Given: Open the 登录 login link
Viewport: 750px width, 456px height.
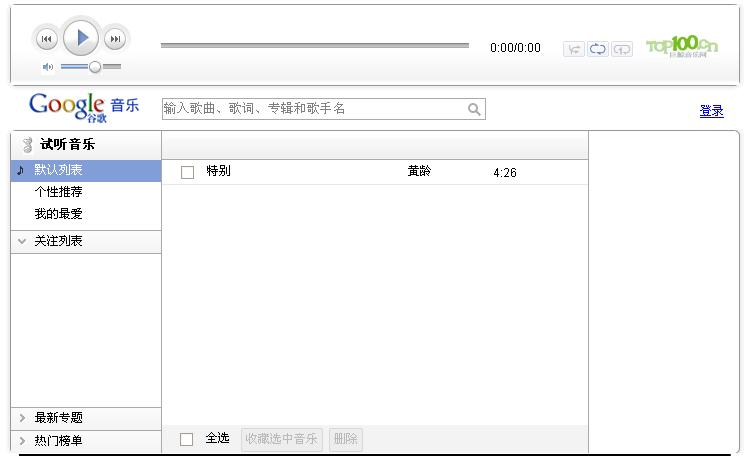Looking at the screenshot, I should click(711, 111).
